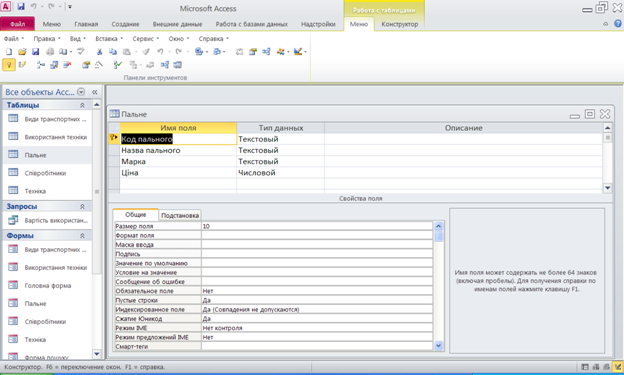Switch to Работа с базами данных tab
The height and width of the screenshot is (375, 624).
pos(252,24)
